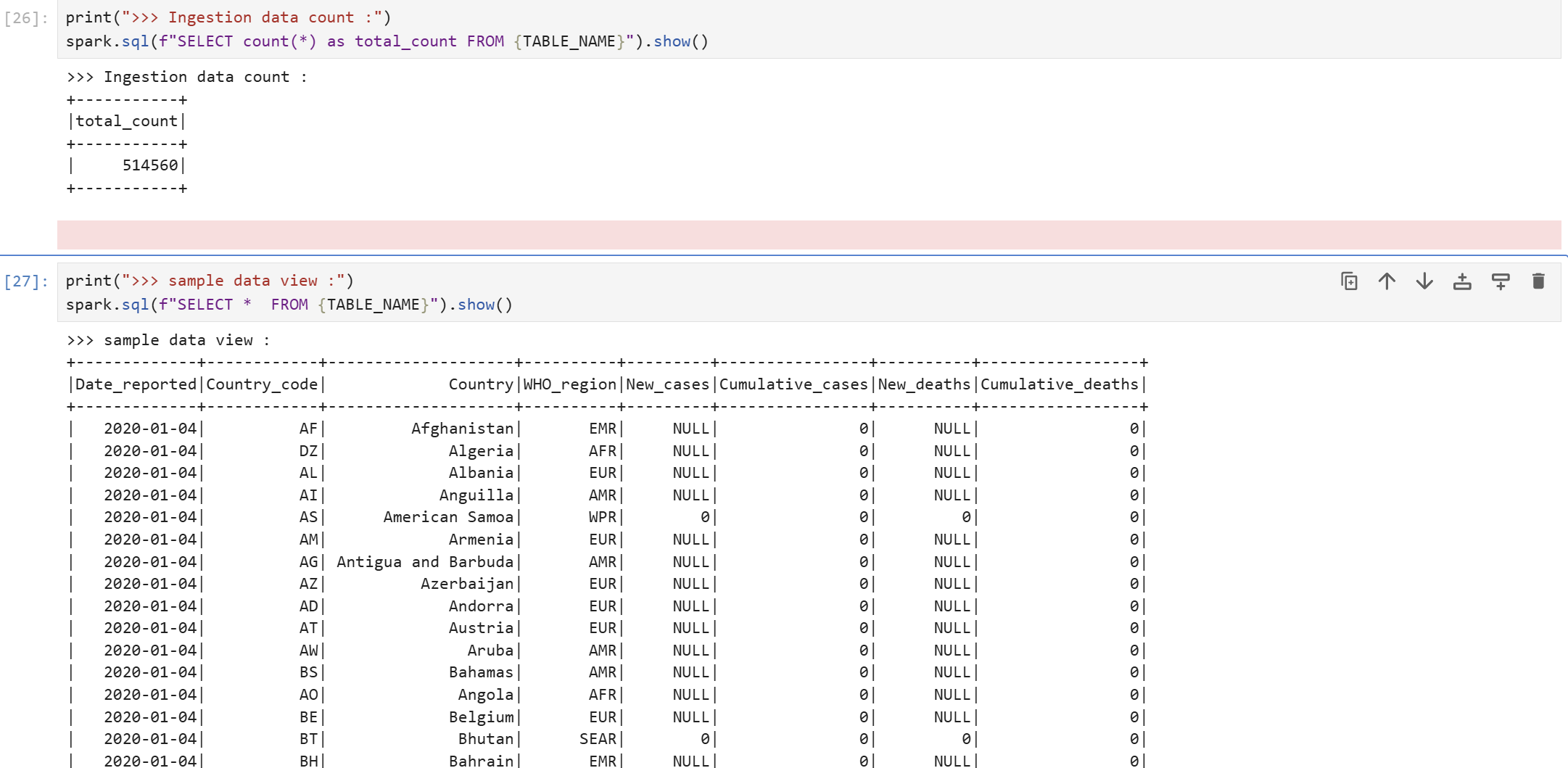Click the '>>> Ingestion data count :' output text
The width and height of the screenshot is (1568, 768).
pos(187,77)
